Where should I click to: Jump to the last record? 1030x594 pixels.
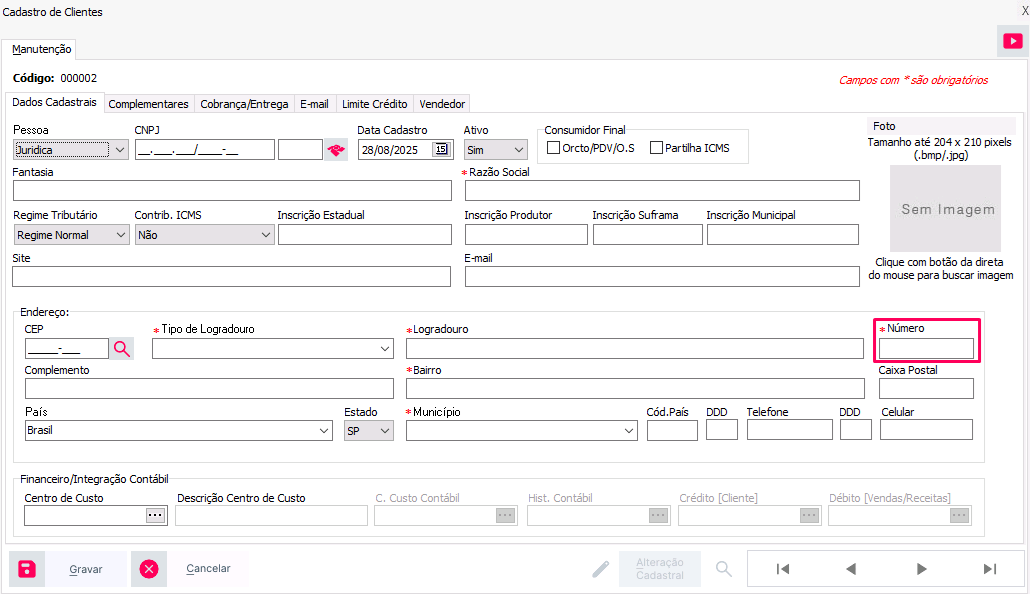[989, 569]
